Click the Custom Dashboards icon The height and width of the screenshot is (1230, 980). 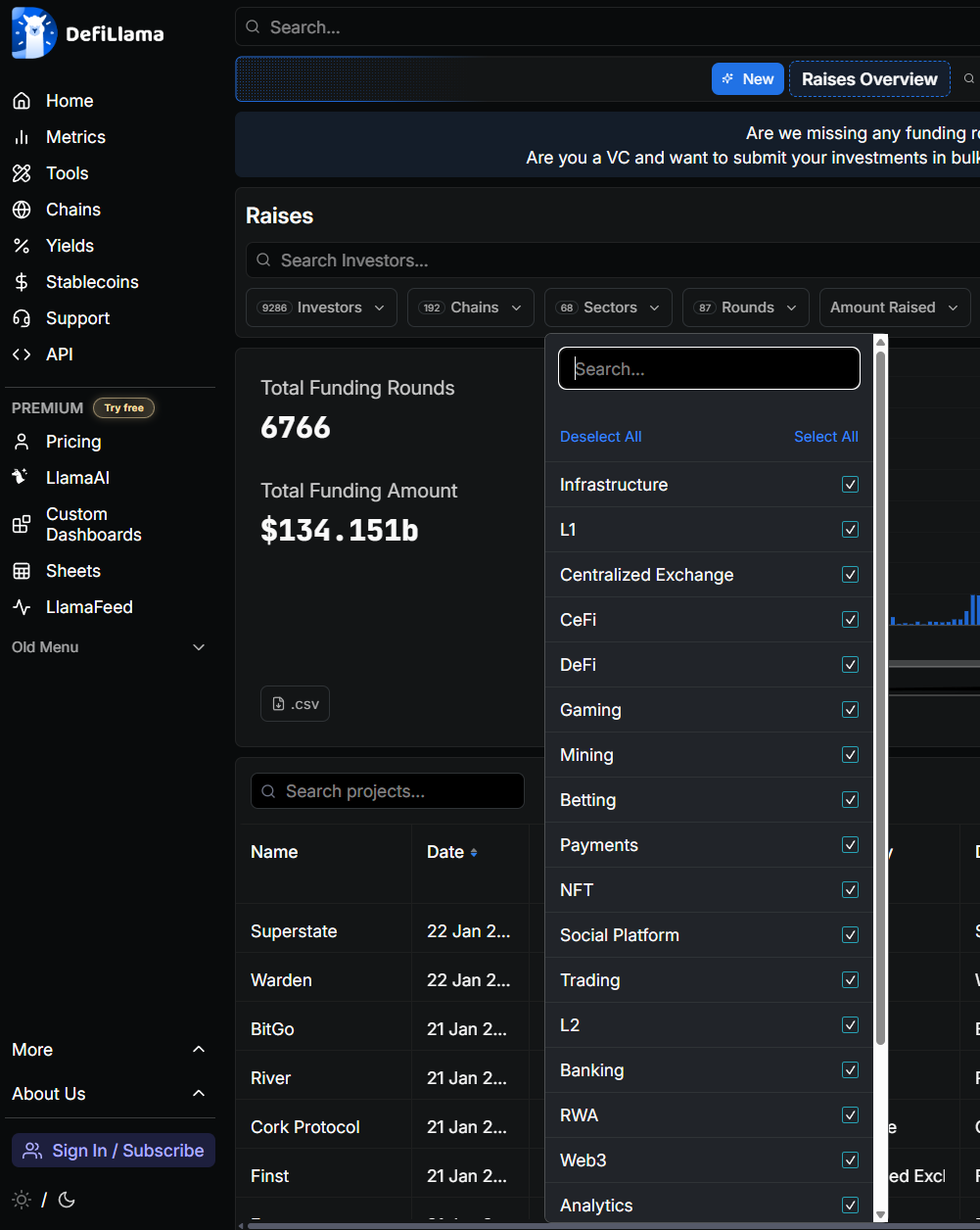[22, 525]
